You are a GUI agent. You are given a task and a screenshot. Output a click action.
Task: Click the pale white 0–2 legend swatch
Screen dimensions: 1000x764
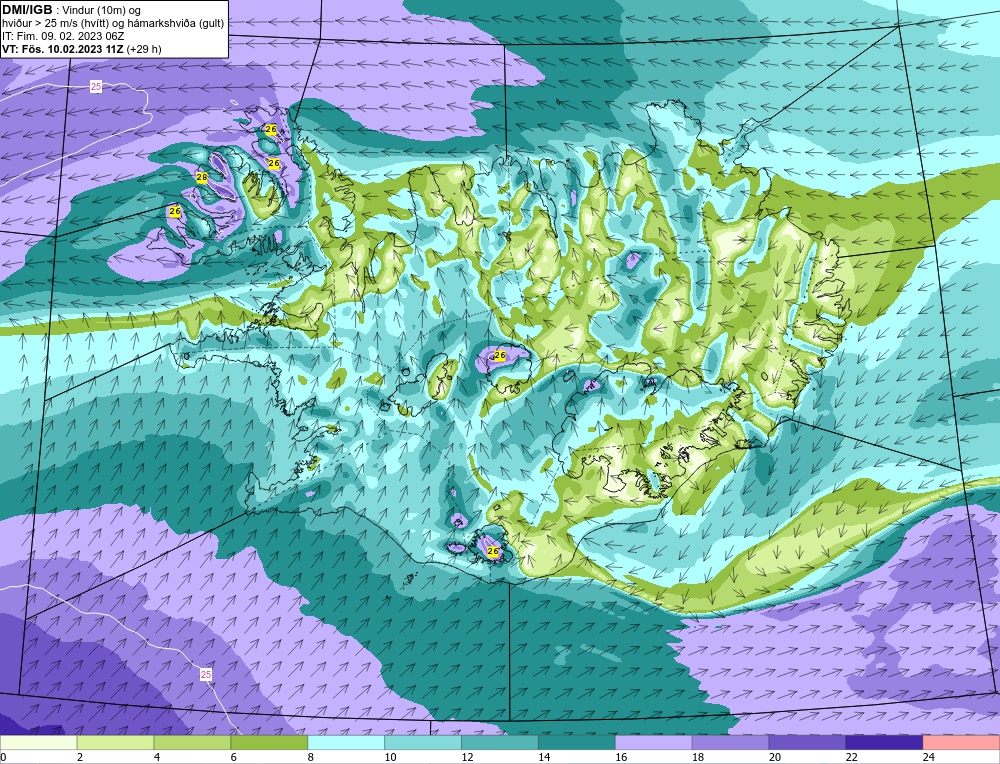click(x=38, y=743)
